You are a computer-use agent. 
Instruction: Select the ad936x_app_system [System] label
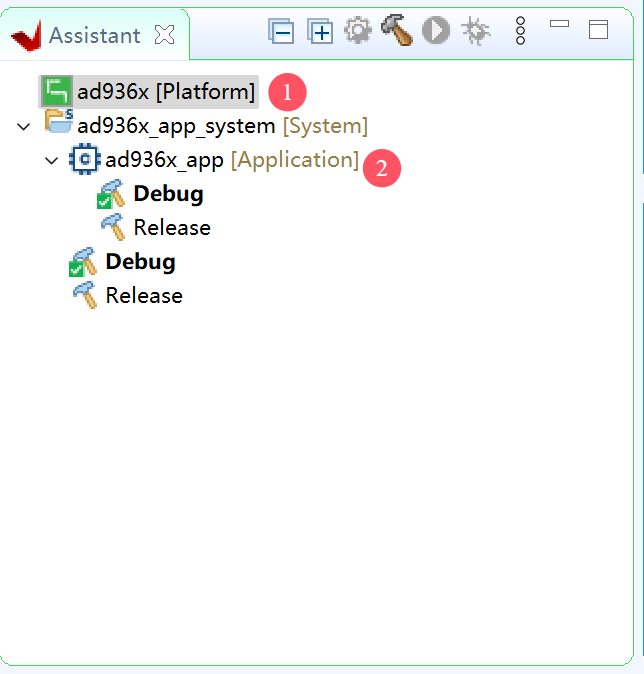pyautogui.click(x=222, y=126)
